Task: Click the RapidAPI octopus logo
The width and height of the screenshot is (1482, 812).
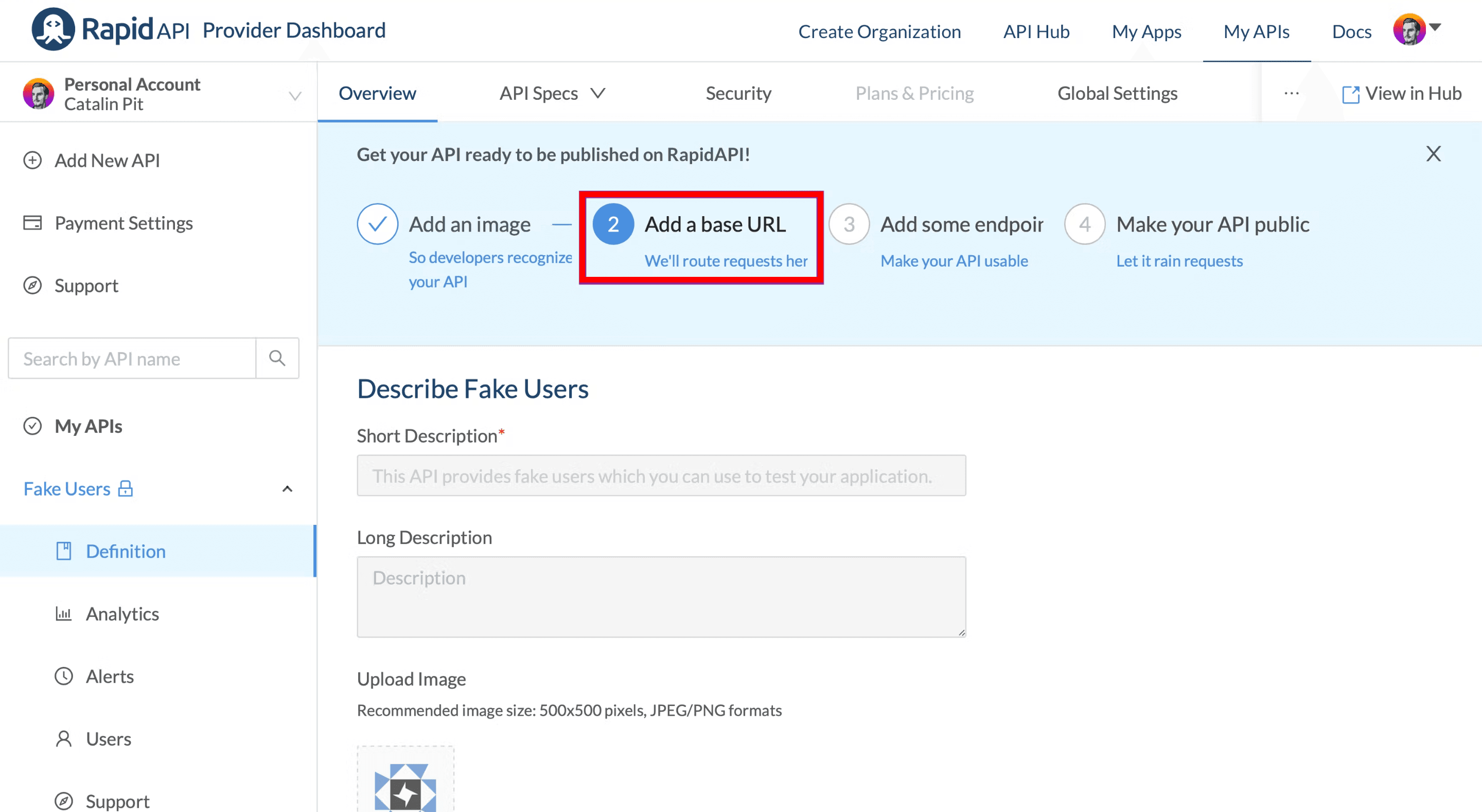Action: coord(53,29)
